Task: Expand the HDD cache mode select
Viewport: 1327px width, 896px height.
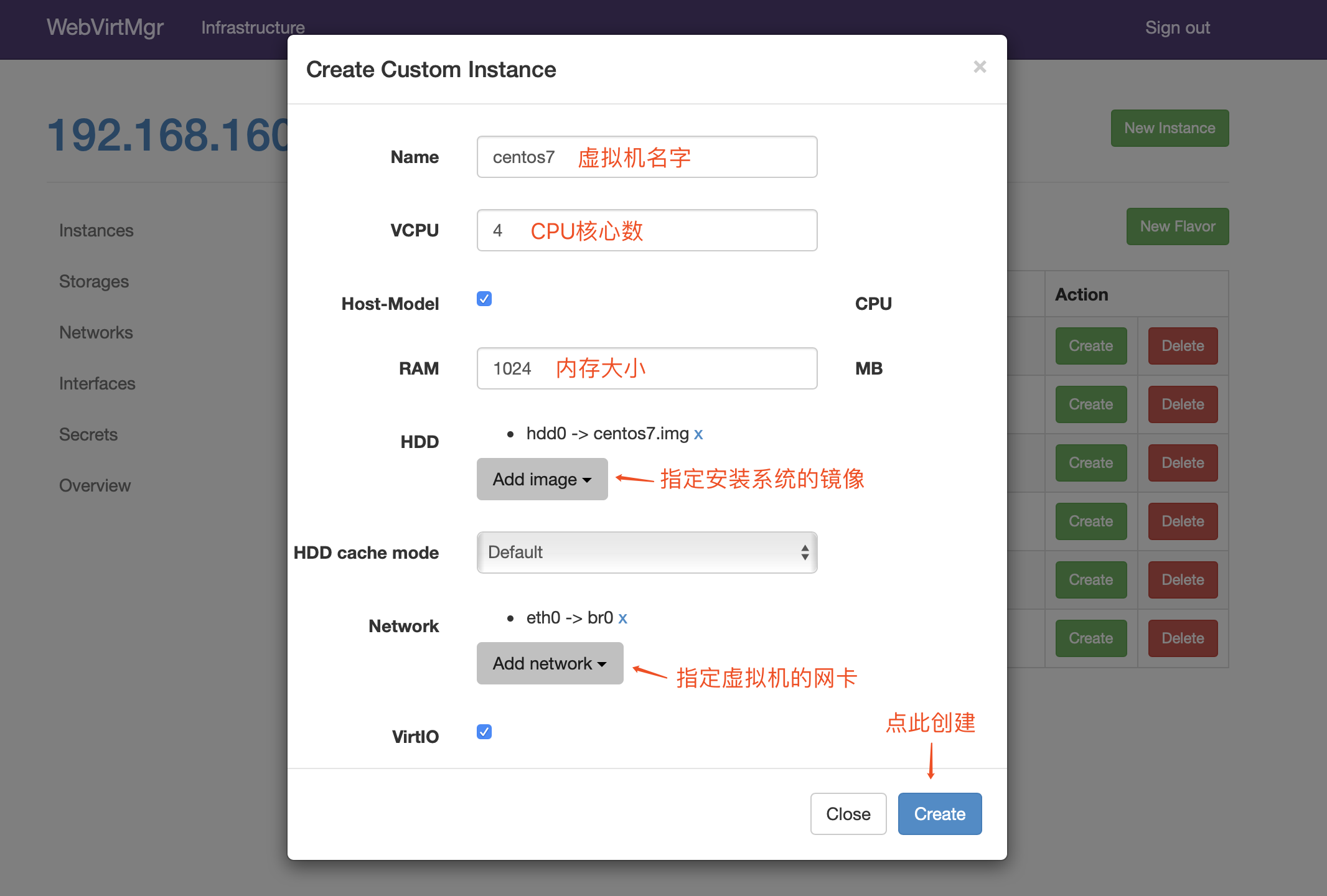Action: tap(647, 553)
